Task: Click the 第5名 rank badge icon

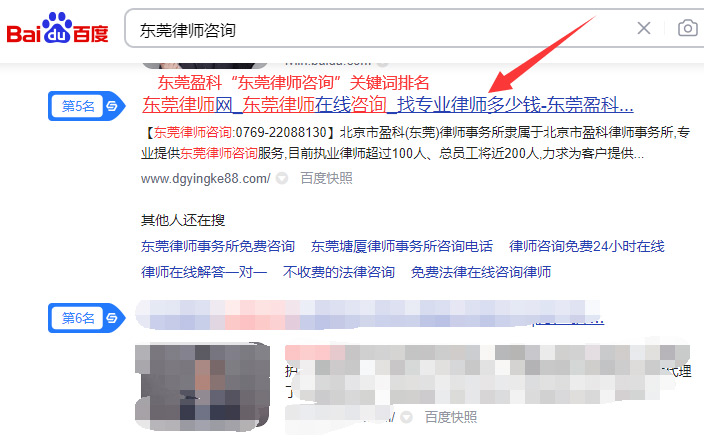Action: pos(87,106)
